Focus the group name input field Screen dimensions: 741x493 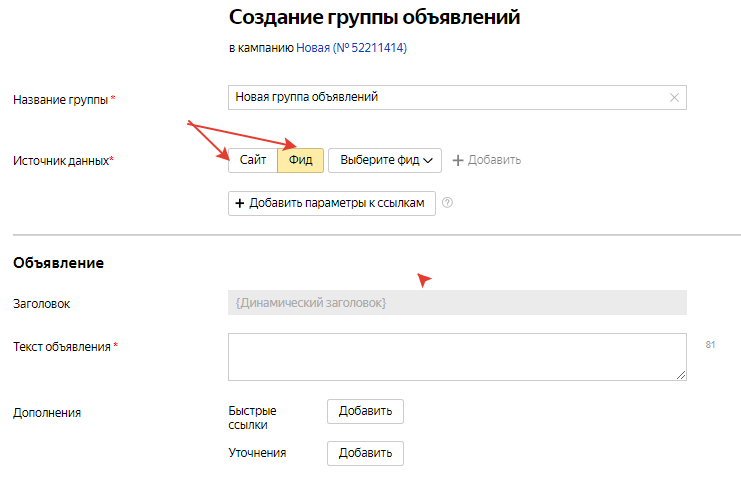445,98
